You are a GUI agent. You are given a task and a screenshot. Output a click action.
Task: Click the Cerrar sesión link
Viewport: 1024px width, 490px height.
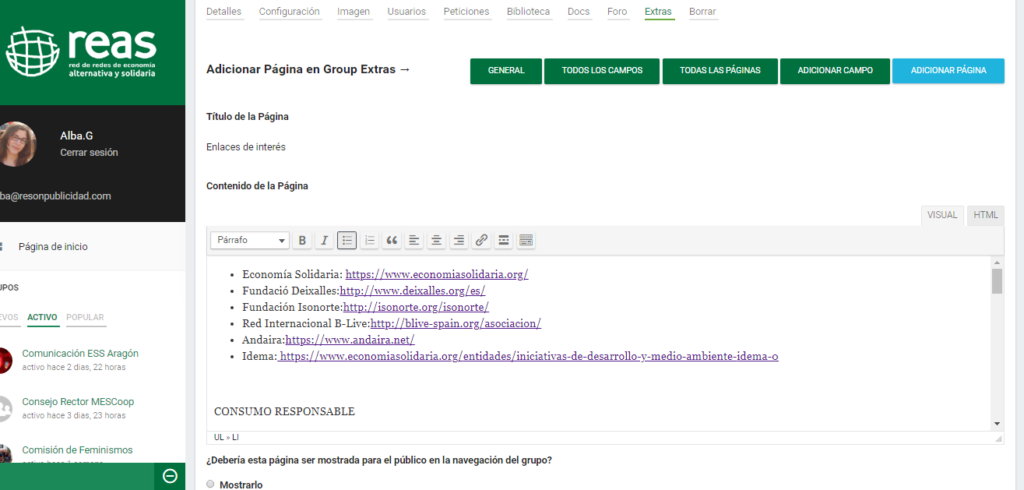(x=89, y=153)
